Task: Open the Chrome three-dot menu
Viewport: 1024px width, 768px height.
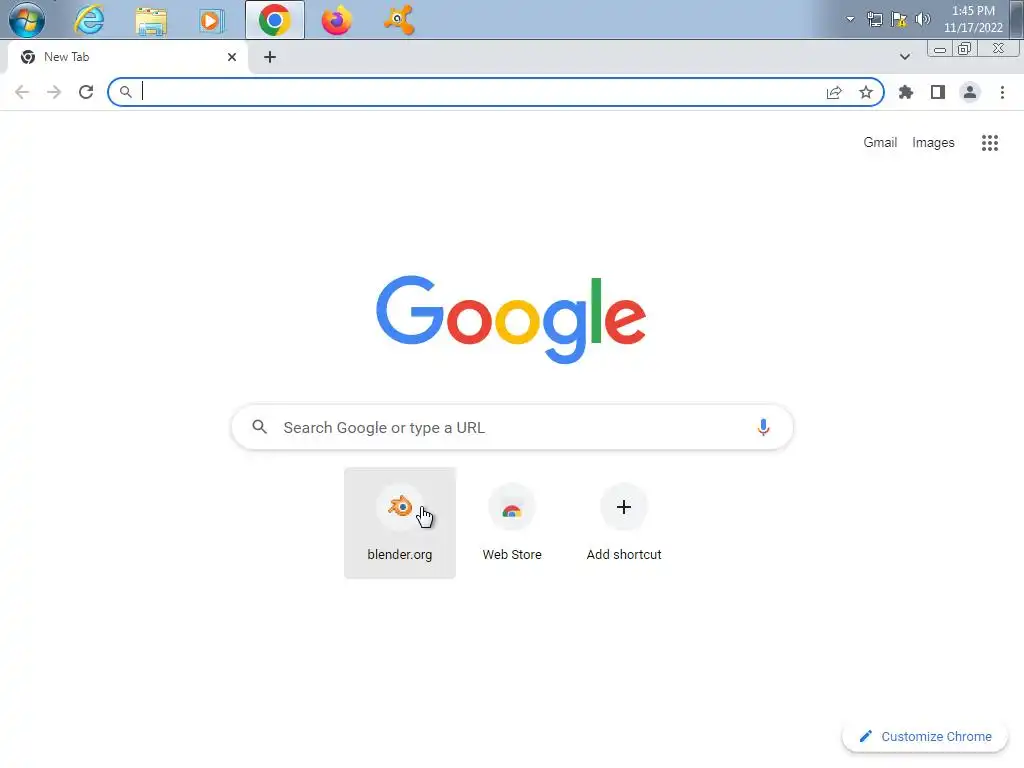Action: click(x=1002, y=92)
